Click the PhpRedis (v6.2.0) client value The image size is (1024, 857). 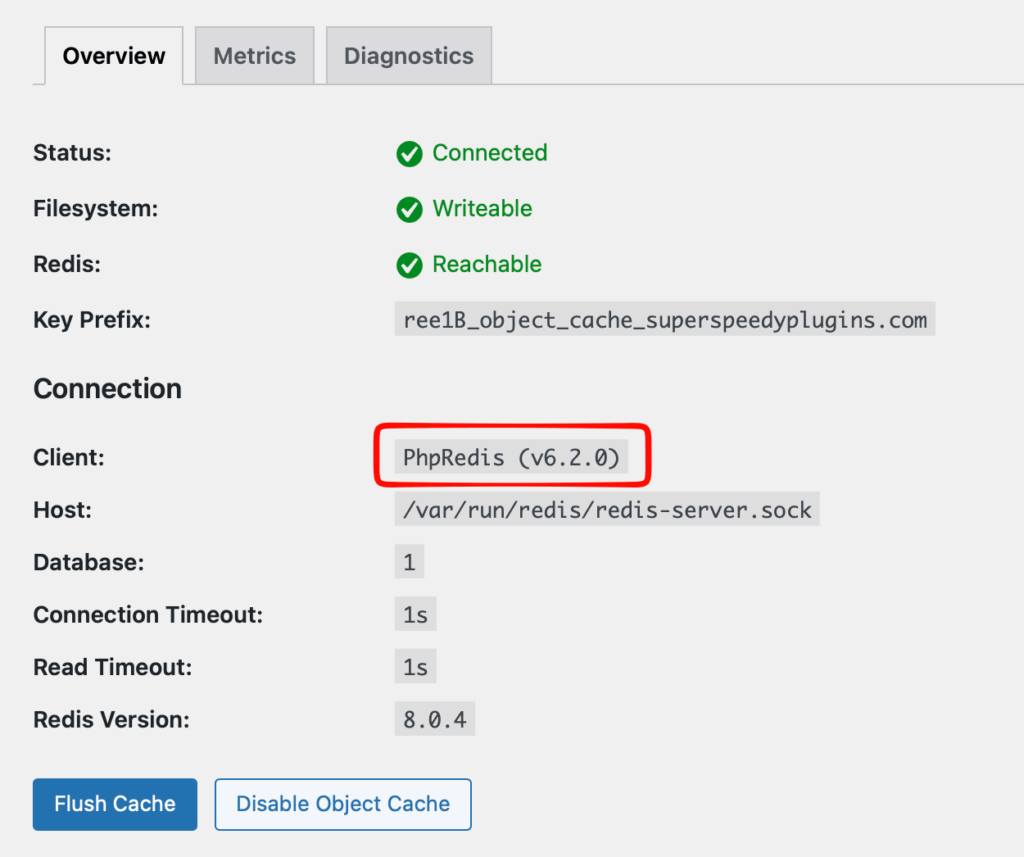point(511,457)
